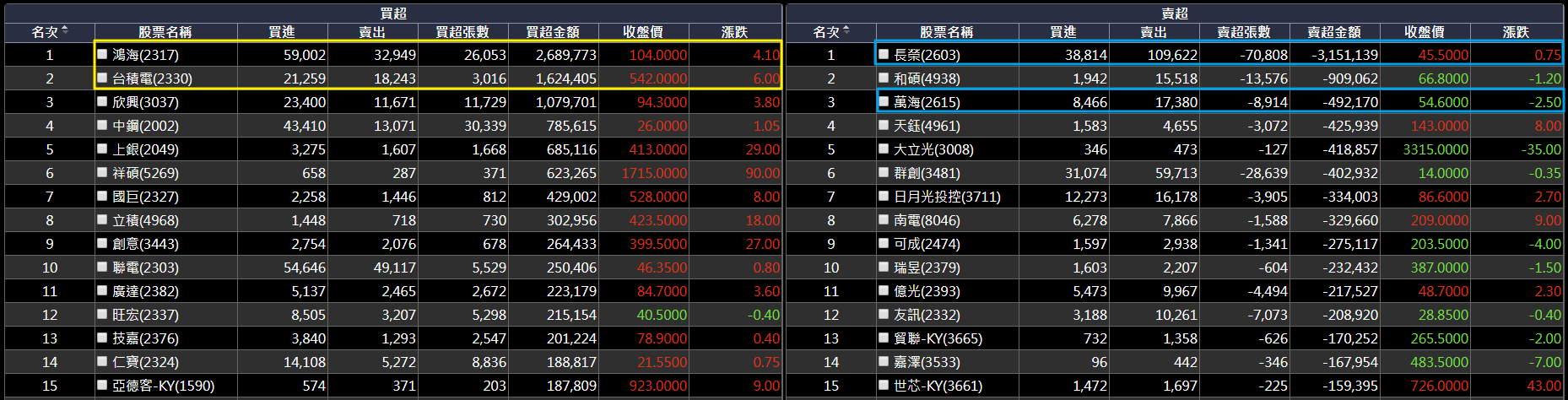Image resolution: width=1568 pixels, height=400 pixels.
Task: Open stock 技嘉(2376)
Action: (x=145, y=338)
